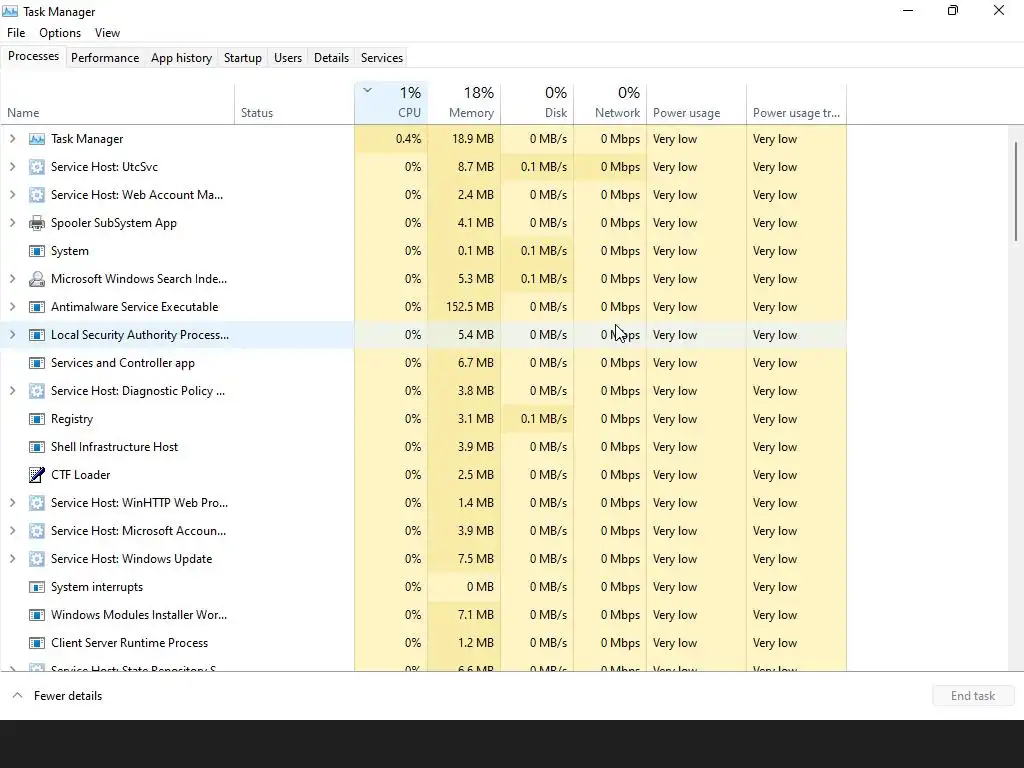Image resolution: width=1024 pixels, height=768 pixels.
Task: Click the Spooler SubSystem App printer icon
Action: (x=37, y=223)
